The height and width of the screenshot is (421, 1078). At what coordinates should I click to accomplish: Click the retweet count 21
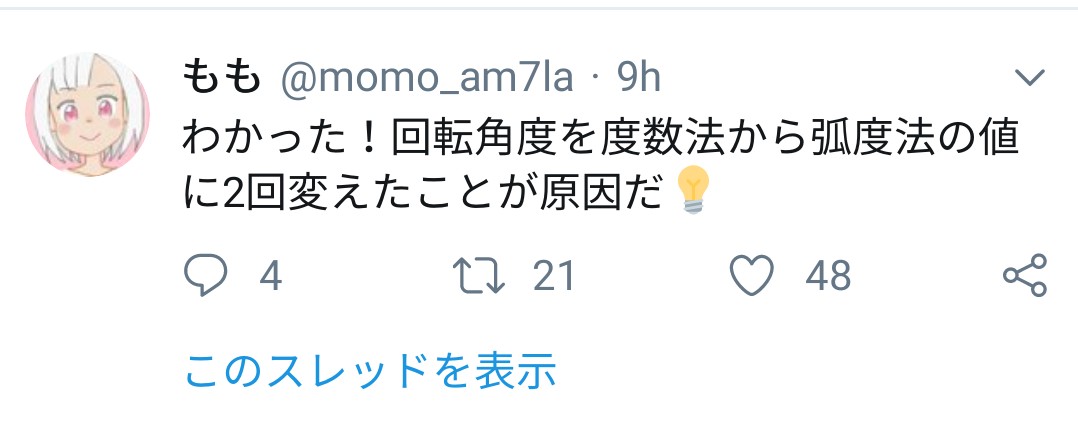(x=554, y=276)
